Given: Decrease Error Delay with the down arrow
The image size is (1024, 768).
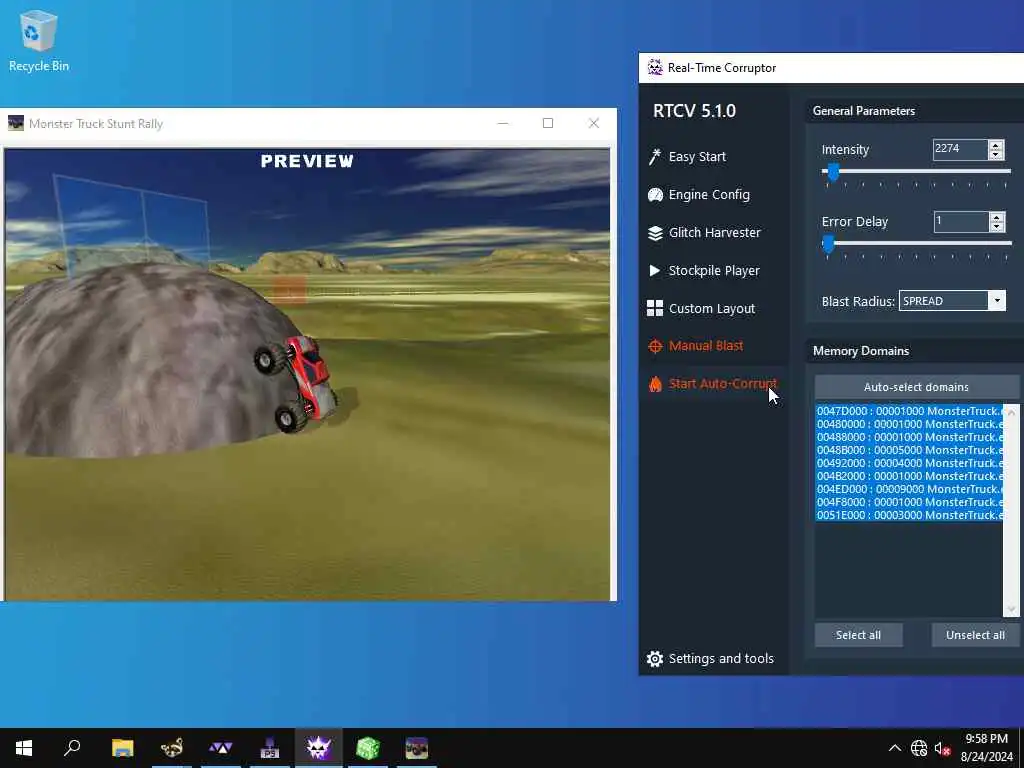Looking at the screenshot, I should [997, 227].
